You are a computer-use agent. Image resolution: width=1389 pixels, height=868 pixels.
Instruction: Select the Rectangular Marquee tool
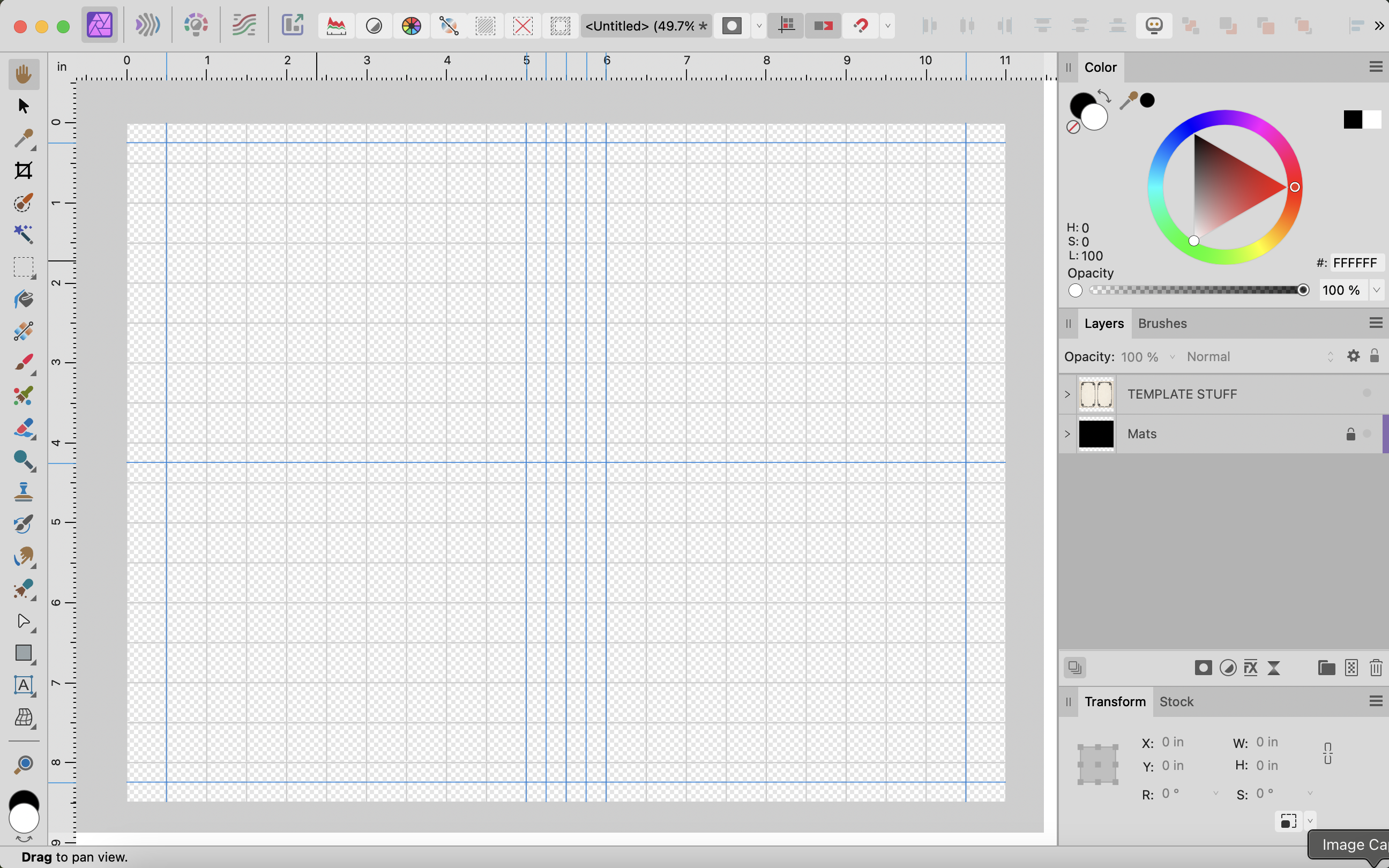click(x=24, y=267)
